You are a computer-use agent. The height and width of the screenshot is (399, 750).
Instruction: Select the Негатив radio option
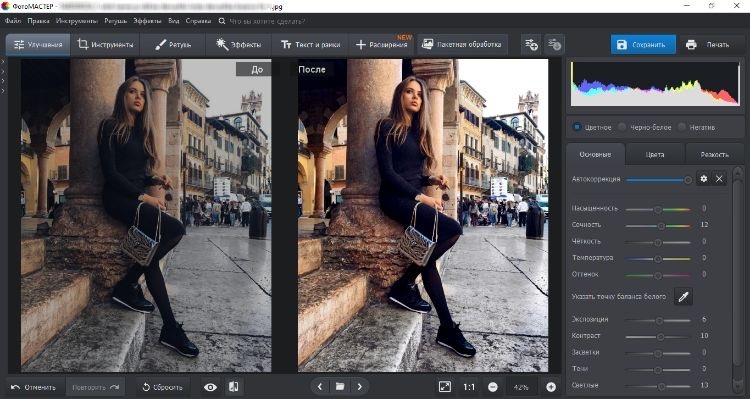pyautogui.click(x=682, y=127)
